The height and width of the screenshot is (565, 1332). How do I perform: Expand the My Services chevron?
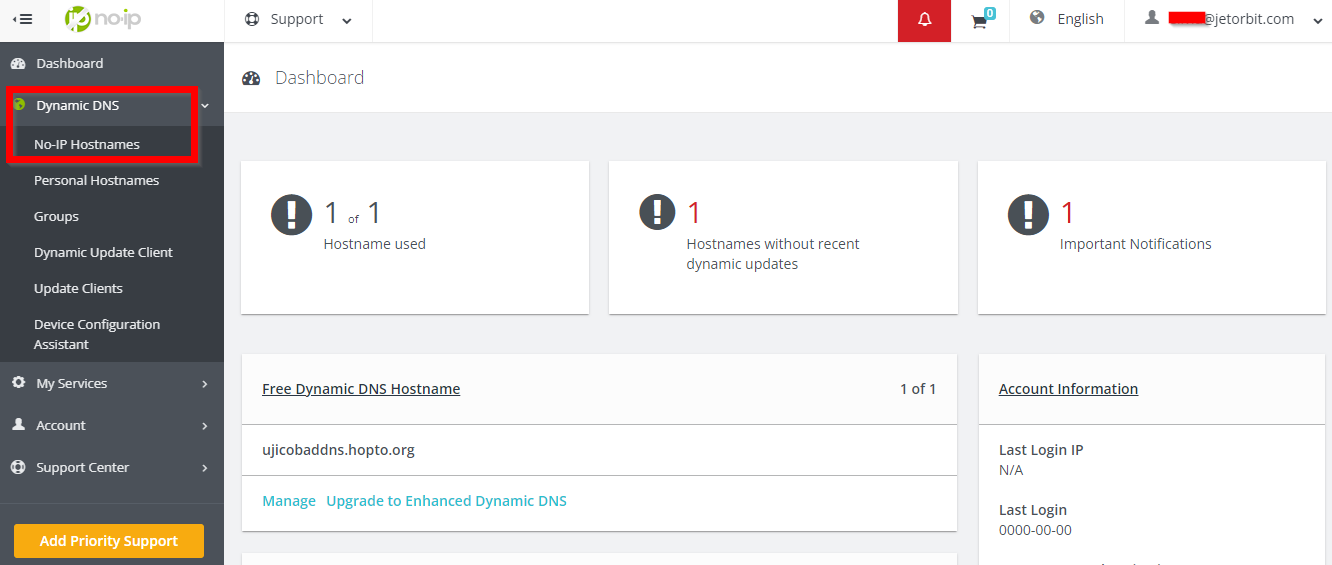tap(205, 384)
